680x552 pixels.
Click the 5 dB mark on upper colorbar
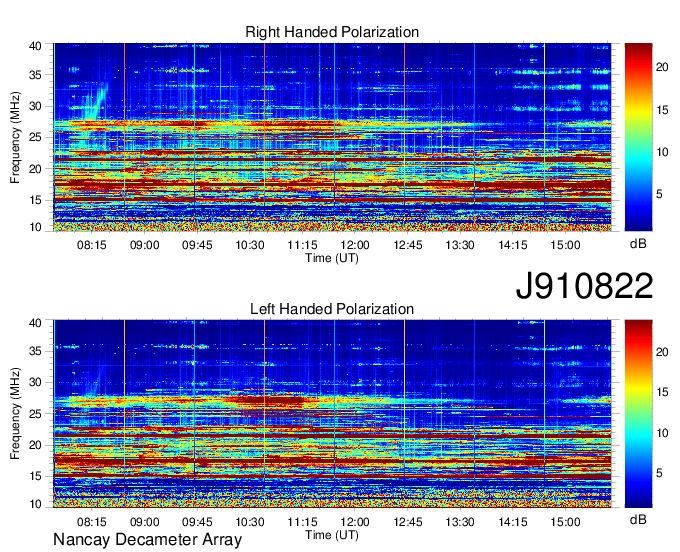[x=659, y=194]
